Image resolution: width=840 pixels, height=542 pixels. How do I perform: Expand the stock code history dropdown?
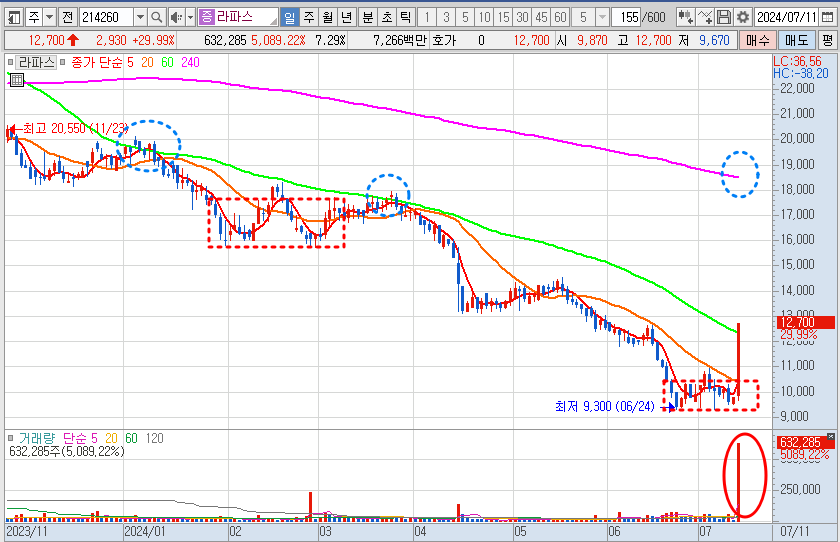pos(140,18)
